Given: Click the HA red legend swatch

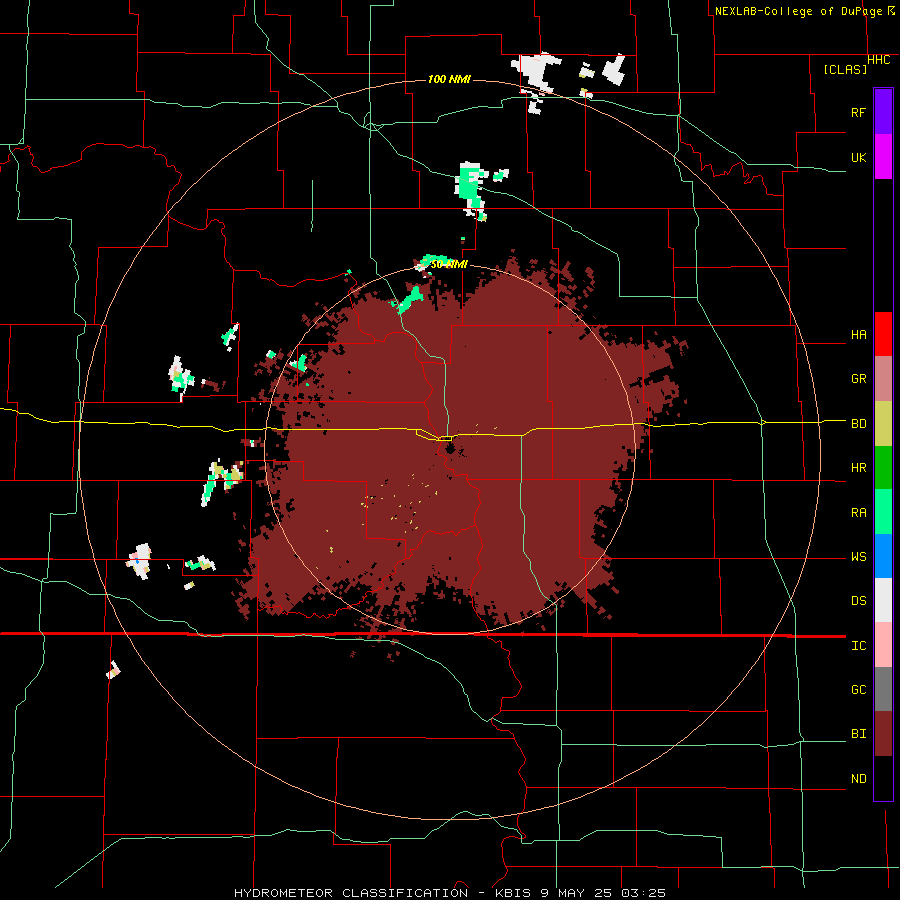Looking at the screenshot, I should coord(883,334).
